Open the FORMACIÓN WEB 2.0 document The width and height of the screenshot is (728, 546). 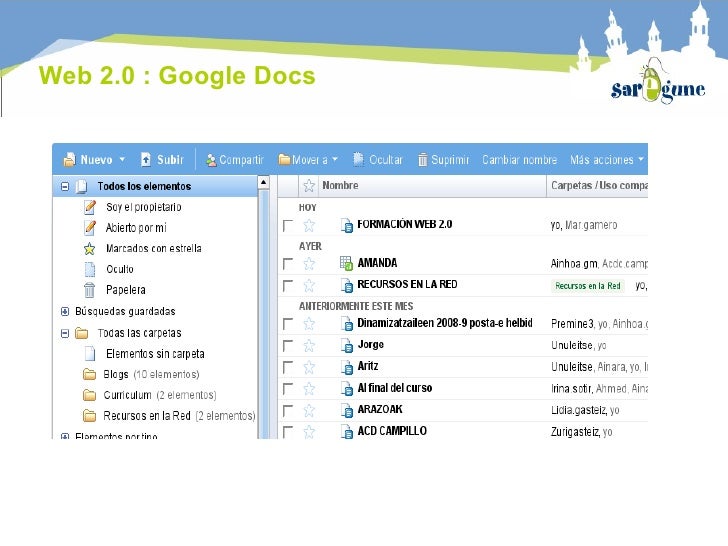pos(404,224)
